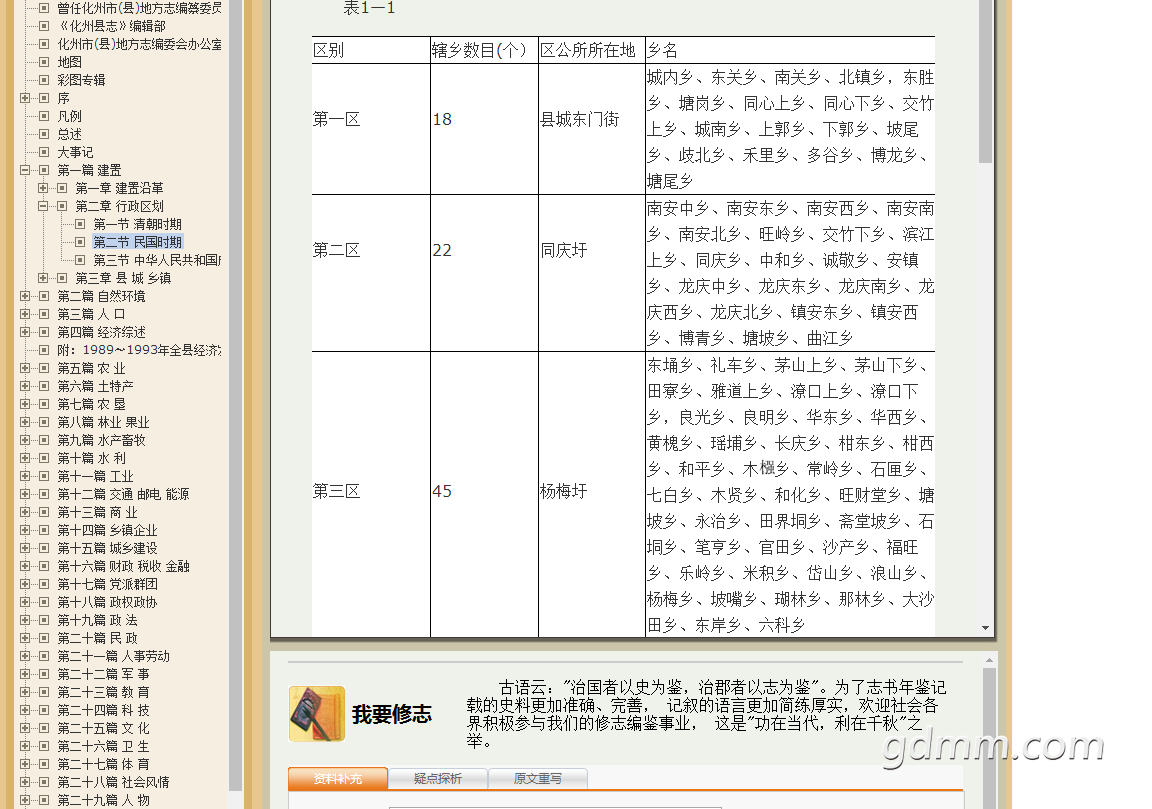Open 第二十七篇 体 育 chapter

tap(104, 764)
